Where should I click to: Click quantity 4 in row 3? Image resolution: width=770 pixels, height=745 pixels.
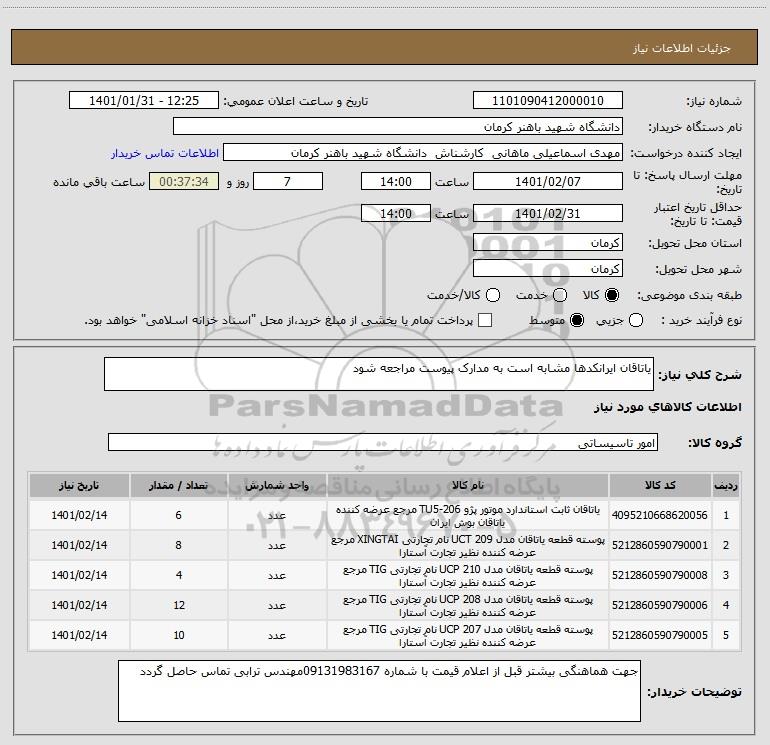click(x=179, y=575)
